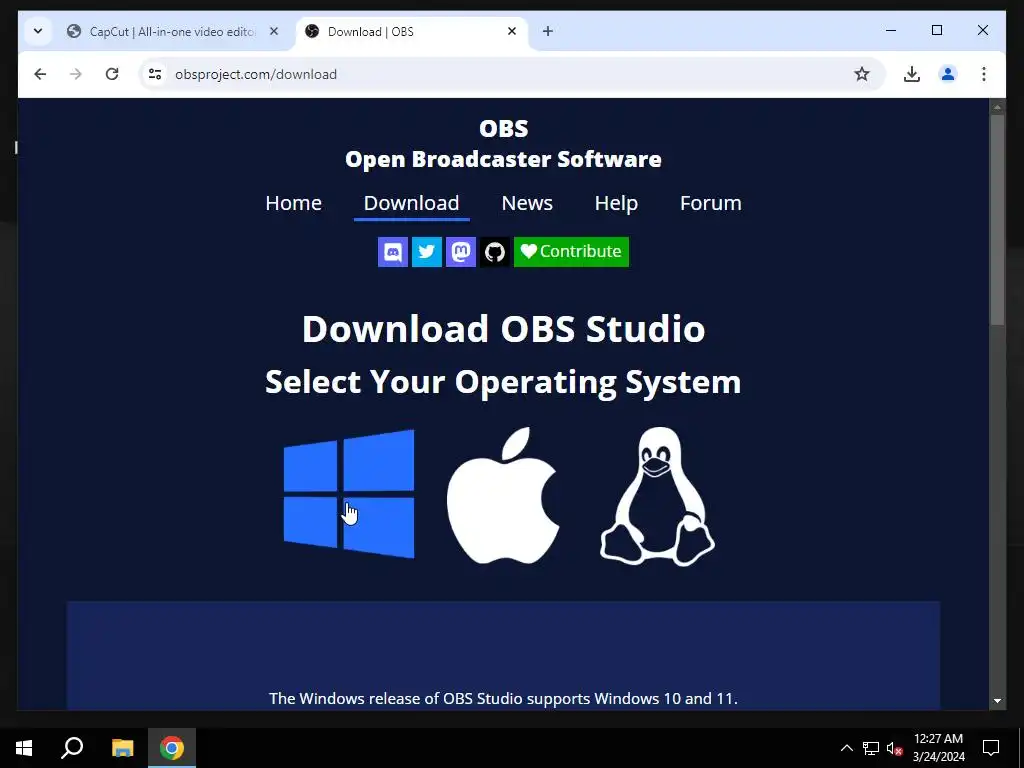Viewport: 1024px width, 768px height.
Task: Open the network status tray icon
Action: [871, 748]
